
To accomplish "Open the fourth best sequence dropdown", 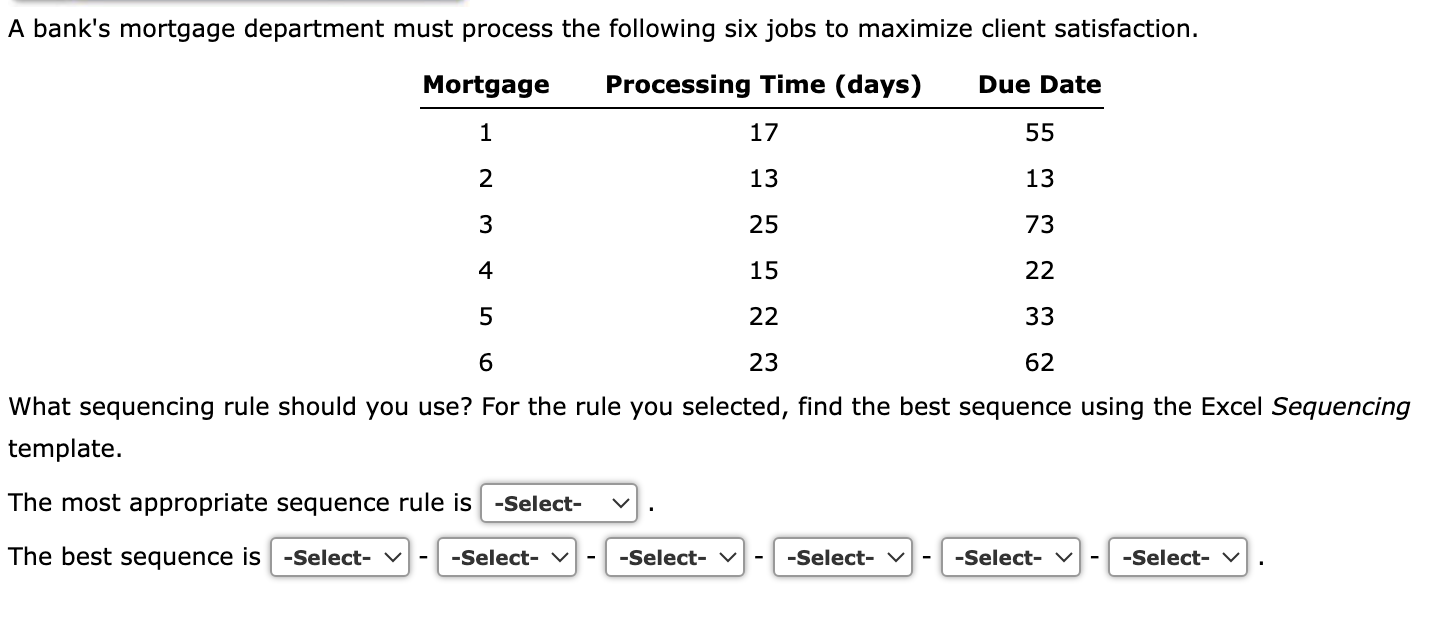I will pyautogui.click(x=843, y=557).
